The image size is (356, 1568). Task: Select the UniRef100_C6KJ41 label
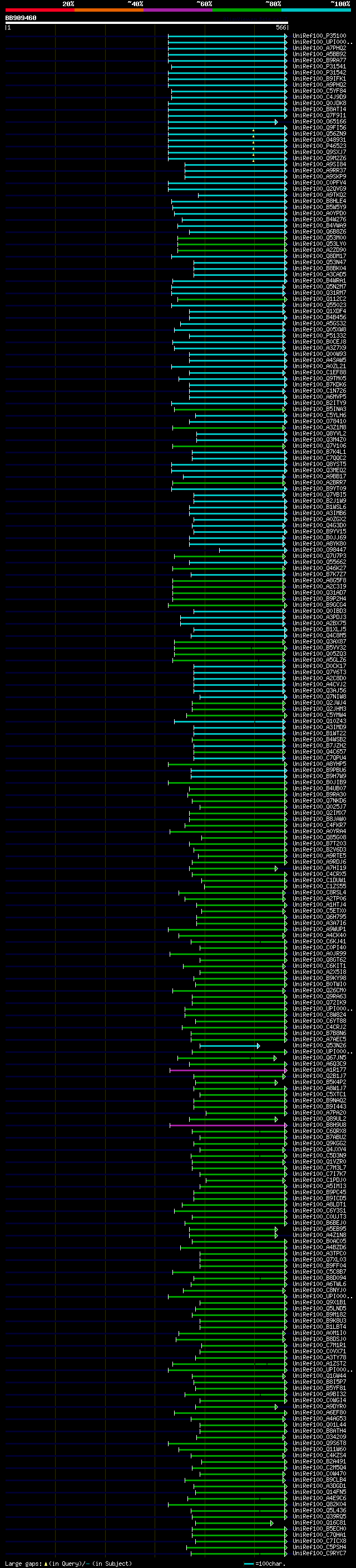tap(319, 942)
